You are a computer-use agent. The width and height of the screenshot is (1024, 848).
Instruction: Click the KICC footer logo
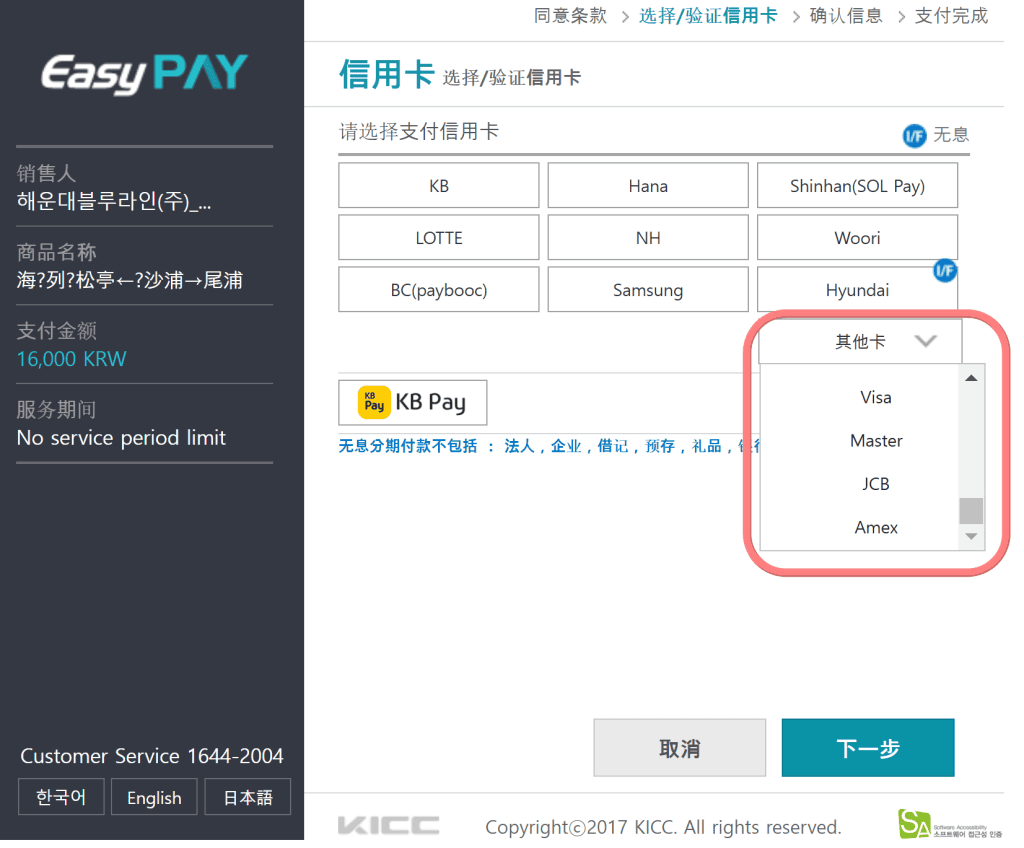[389, 826]
